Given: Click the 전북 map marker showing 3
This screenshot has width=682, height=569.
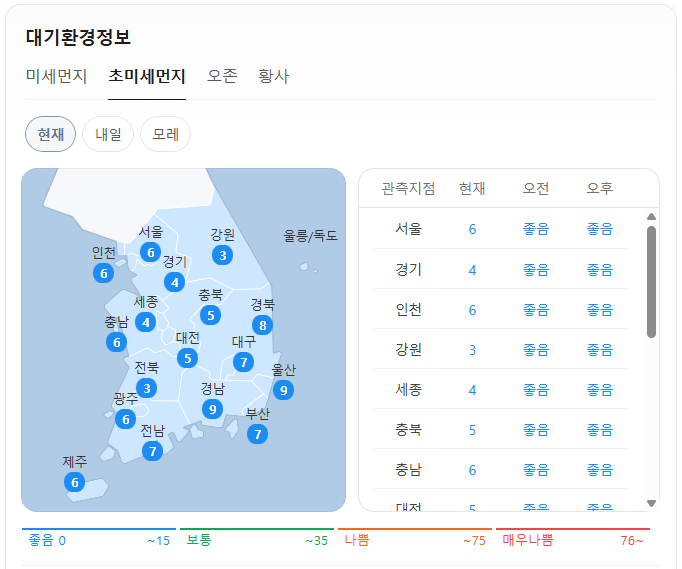Looking at the screenshot, I should point(147,388).
